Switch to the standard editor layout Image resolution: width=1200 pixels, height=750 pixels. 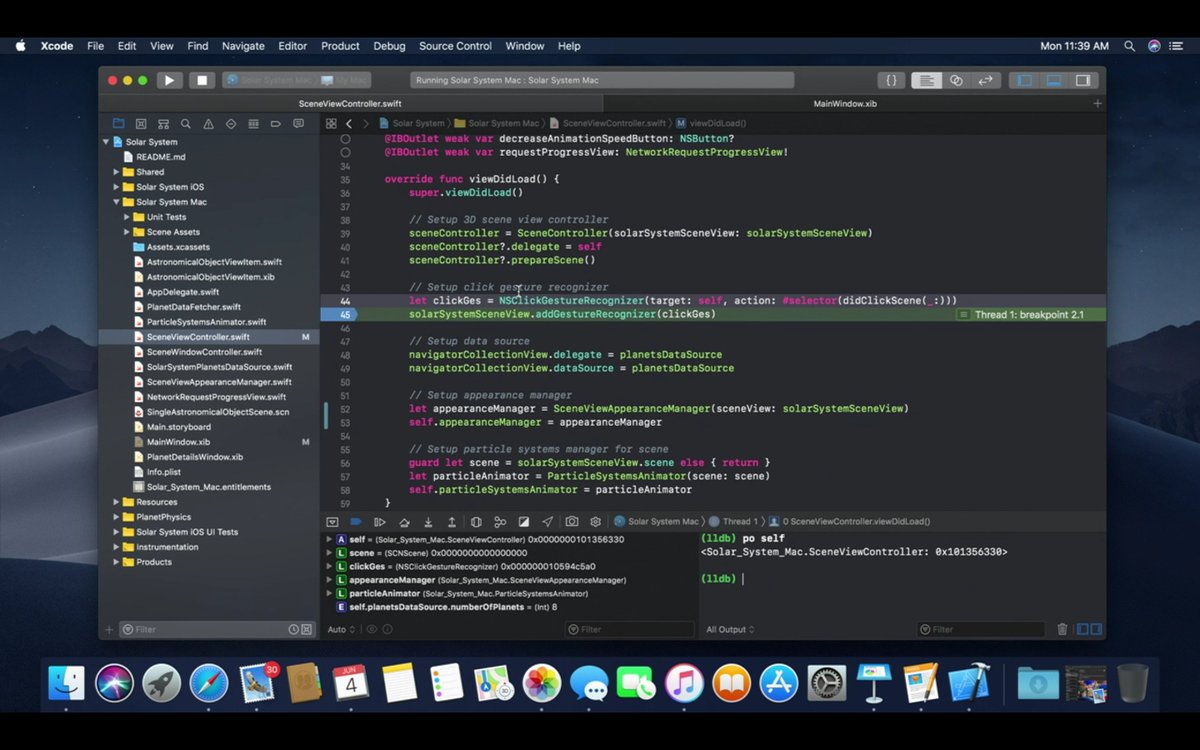pyautogui.click(x=926, y=80)
